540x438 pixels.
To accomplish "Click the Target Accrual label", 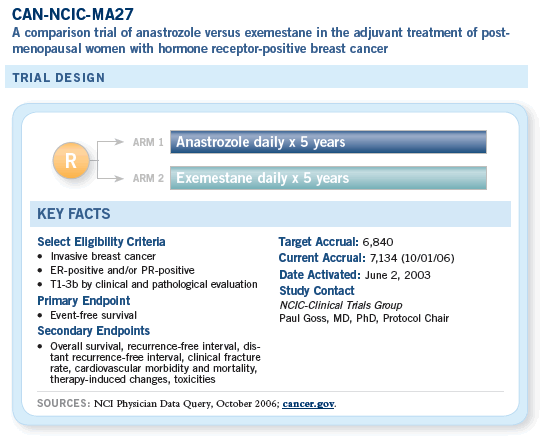I will click(x=319, y=242).
